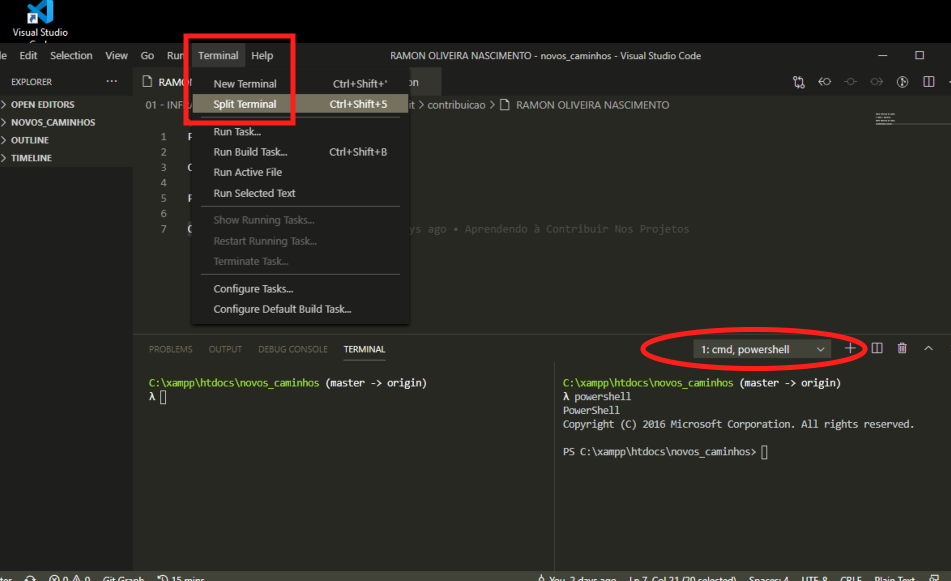The image size is (951, 581).
Task: Click CRLF line ending indicator
Action: (x=850, y=577)
